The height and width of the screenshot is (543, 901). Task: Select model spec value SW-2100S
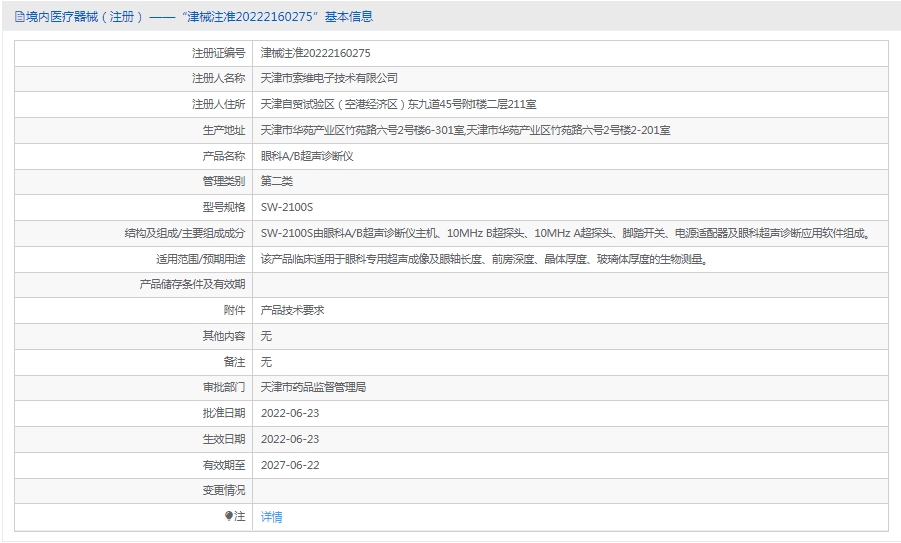pyautogui.click(x=287, y=207)
